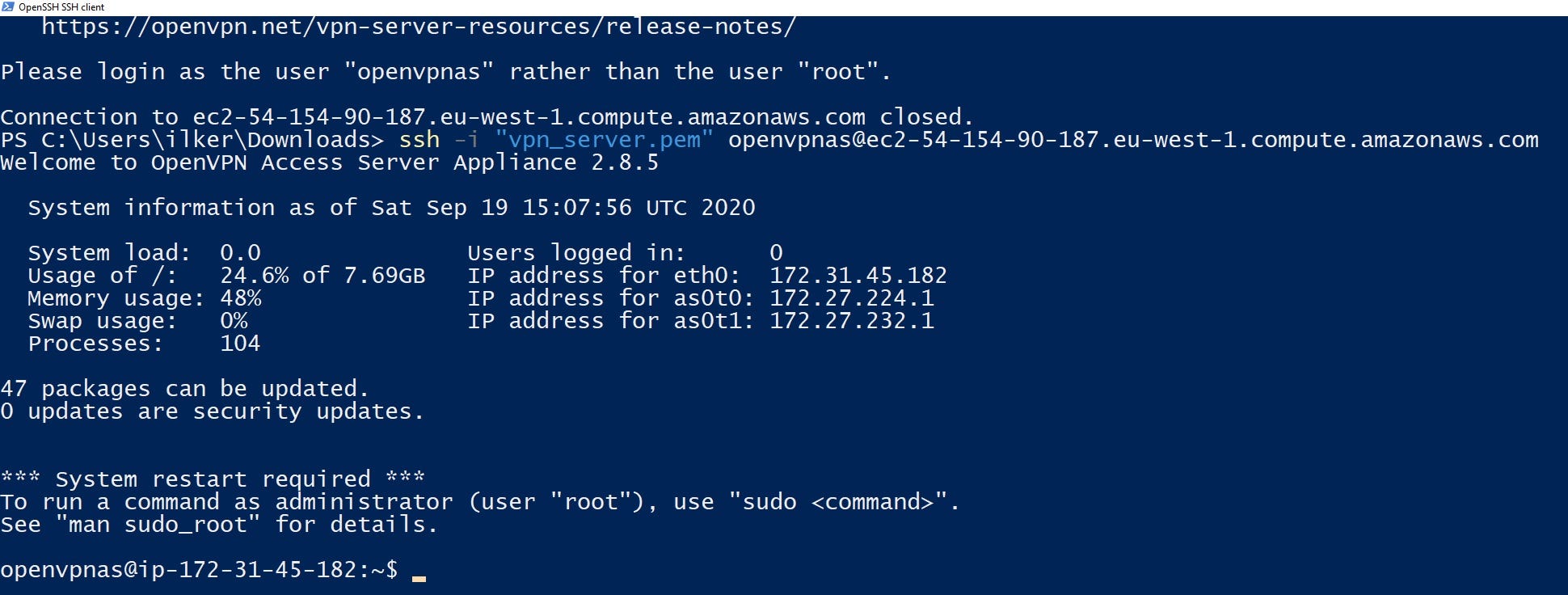1568x595 pixels.
Task: Click the system information date line
Action: (x=391, y=208)
